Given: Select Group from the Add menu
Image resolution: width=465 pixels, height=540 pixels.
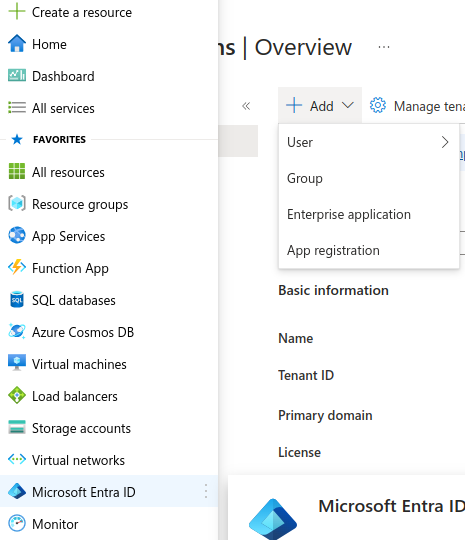Looking at the screenshot, I should [369, 178].
